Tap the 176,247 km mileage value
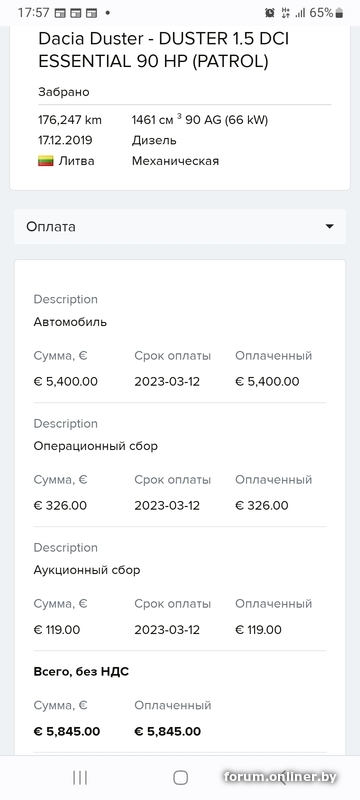The width and height of the screenshot is (360, 800). point(70,120)
